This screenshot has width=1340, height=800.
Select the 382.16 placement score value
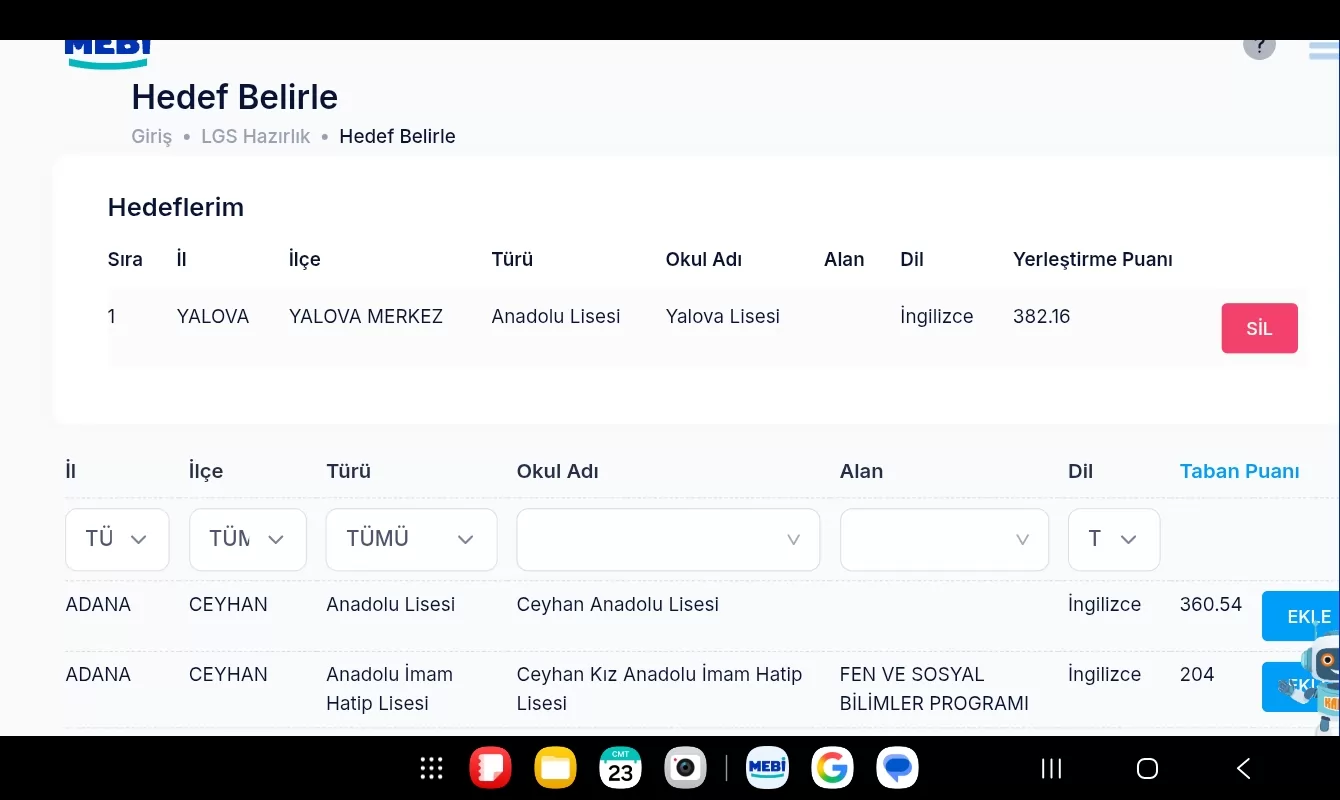point(1041,317)
